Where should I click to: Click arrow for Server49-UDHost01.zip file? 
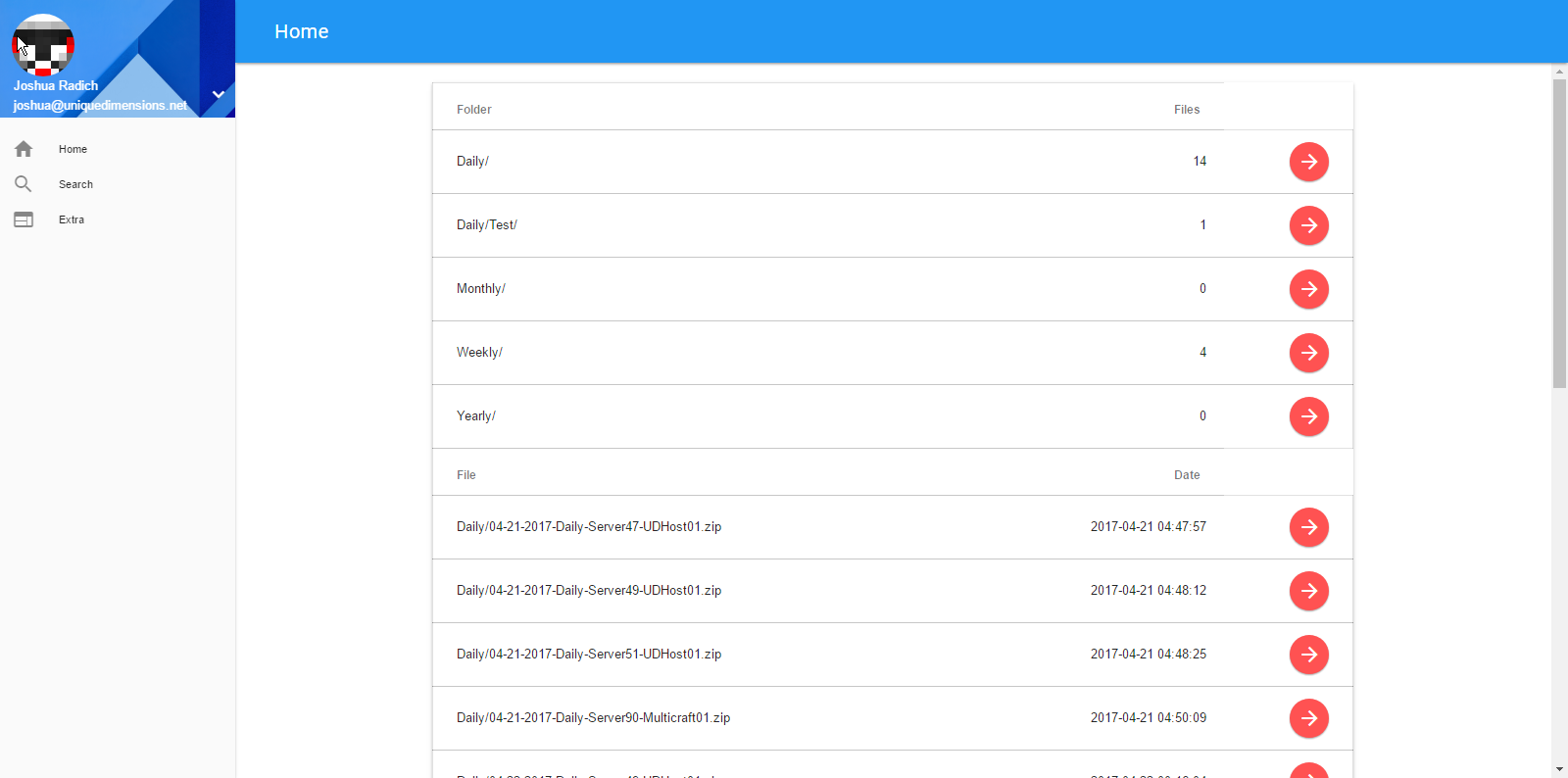click(x=1308, y=591)
